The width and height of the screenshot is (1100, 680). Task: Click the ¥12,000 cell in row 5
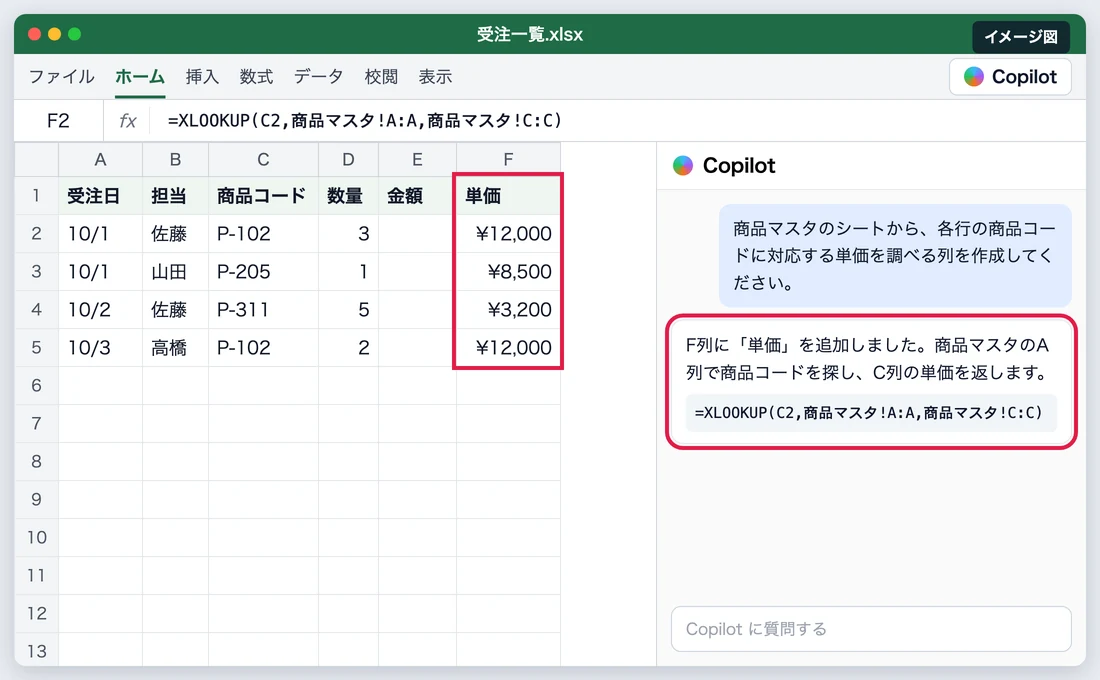(508, 347)
